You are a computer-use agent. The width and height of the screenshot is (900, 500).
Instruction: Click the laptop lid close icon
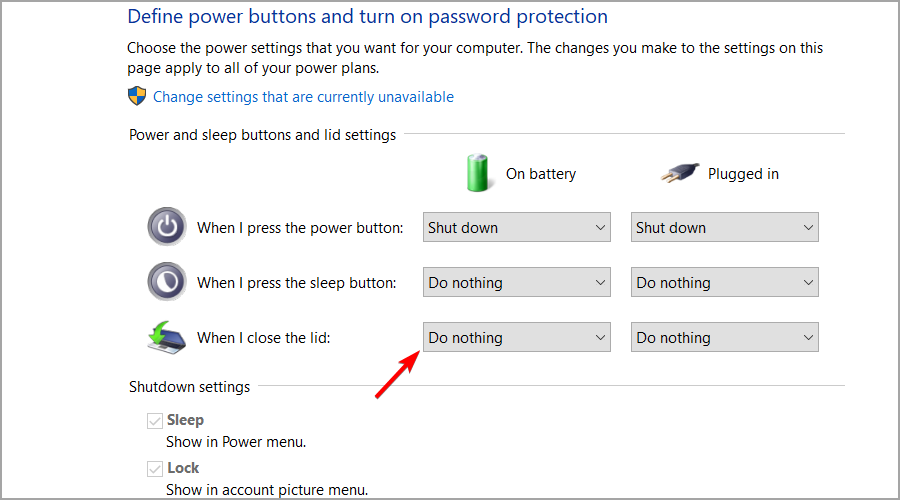(166, 337)
